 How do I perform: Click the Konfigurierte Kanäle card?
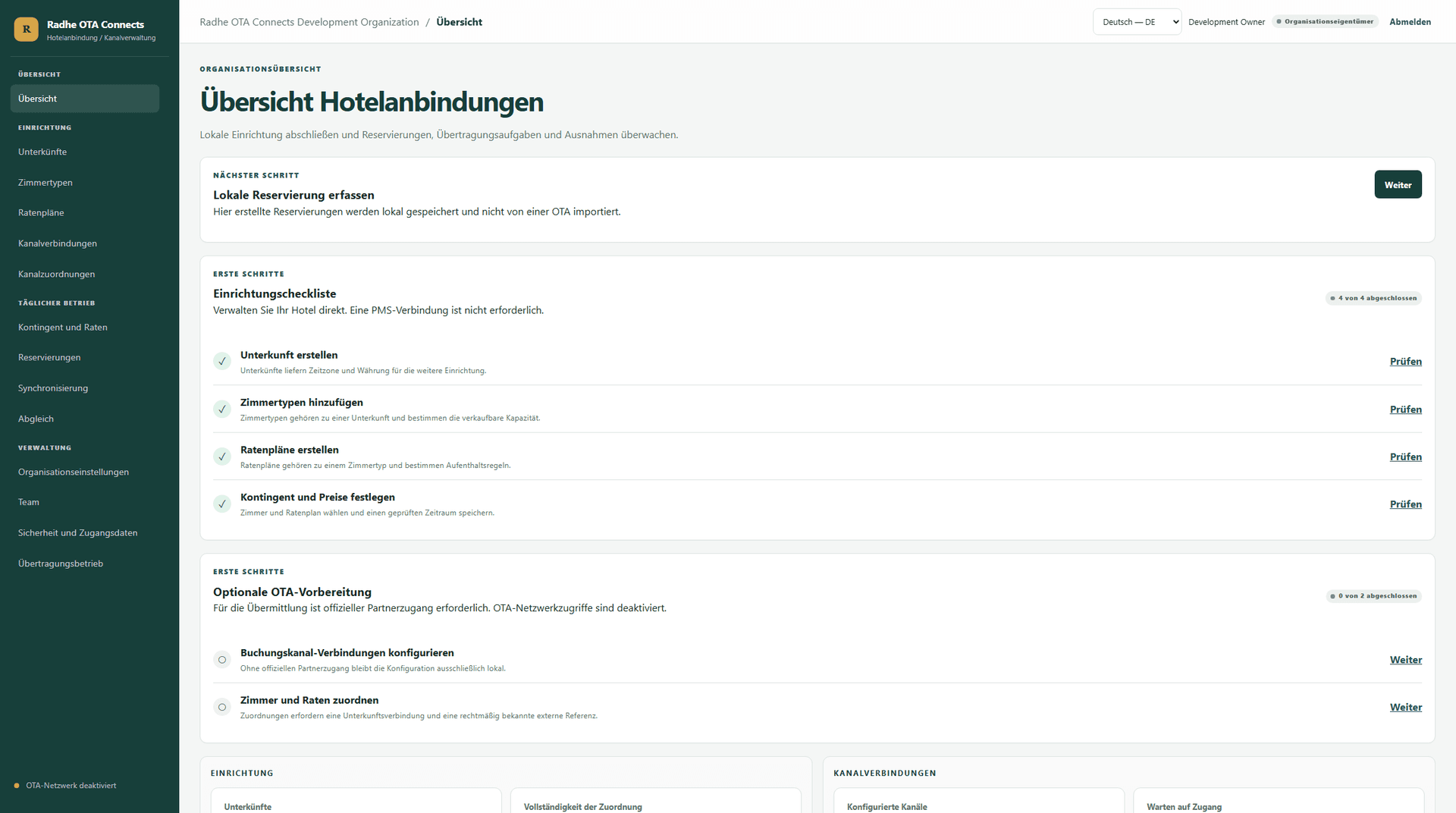[978, 801]
